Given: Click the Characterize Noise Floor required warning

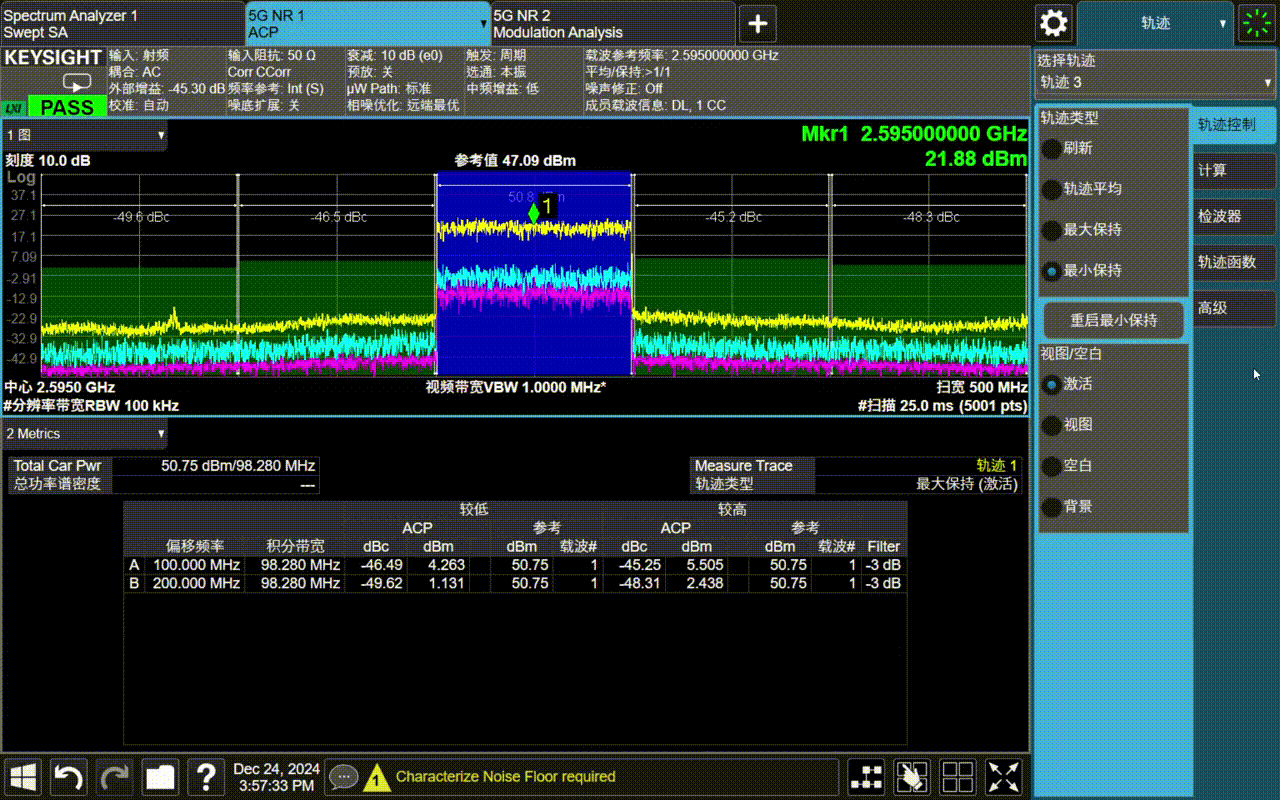Looking at the screenshot, I should [505, 777].
